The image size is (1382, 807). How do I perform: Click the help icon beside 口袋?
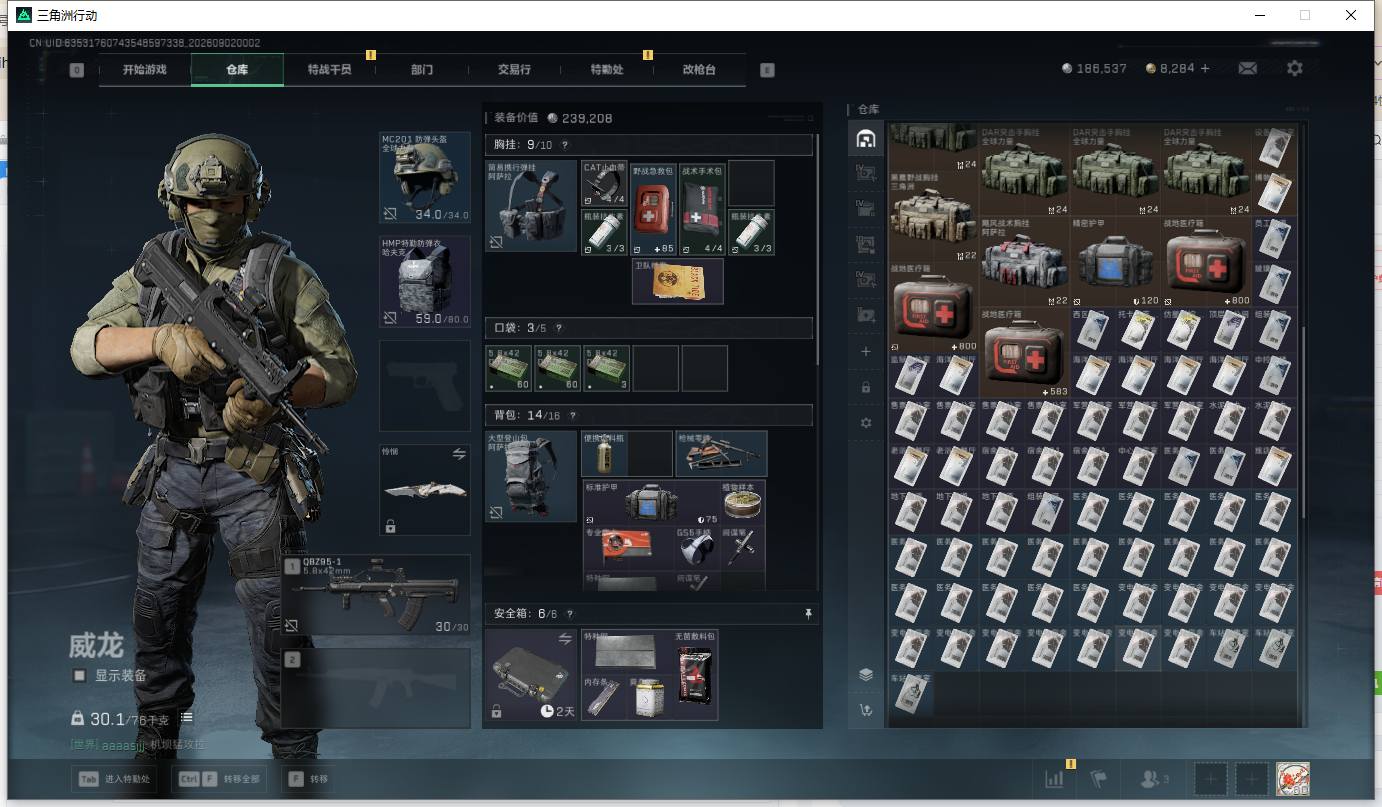point(558,328)
